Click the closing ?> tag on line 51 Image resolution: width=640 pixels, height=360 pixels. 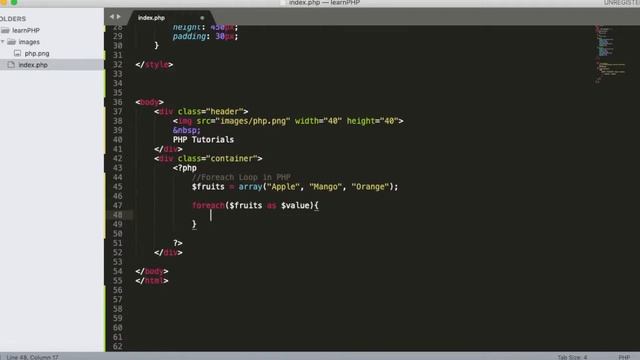point(178,243)
